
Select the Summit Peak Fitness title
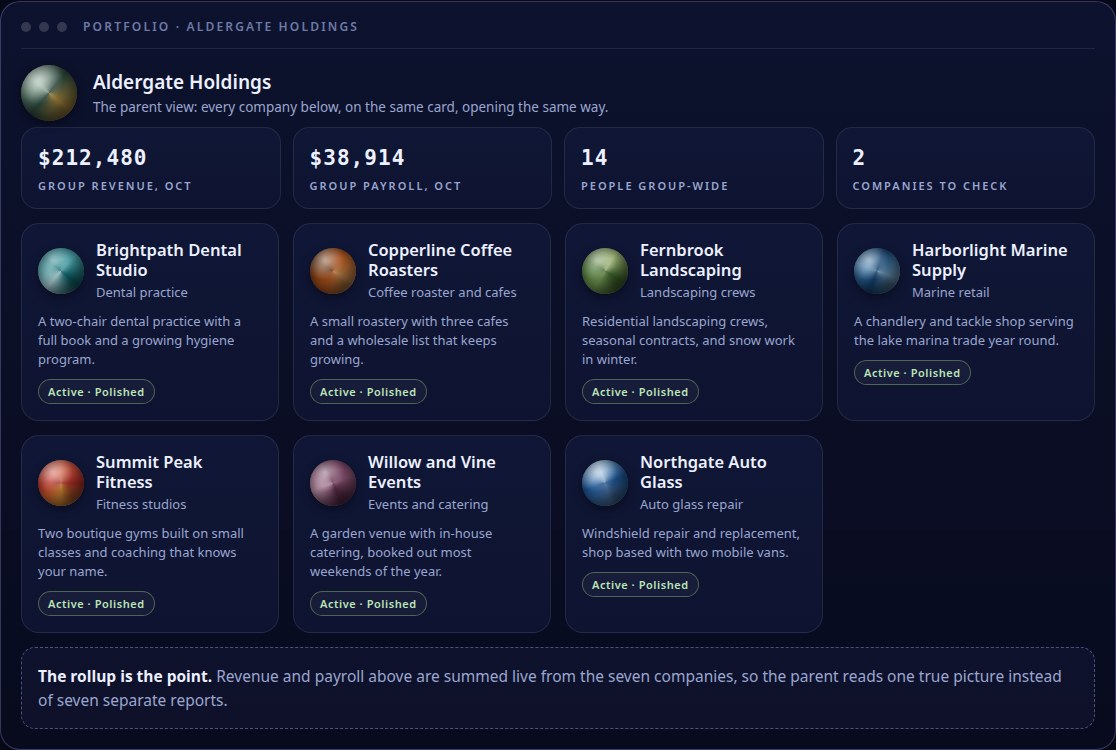click(149, 472)
